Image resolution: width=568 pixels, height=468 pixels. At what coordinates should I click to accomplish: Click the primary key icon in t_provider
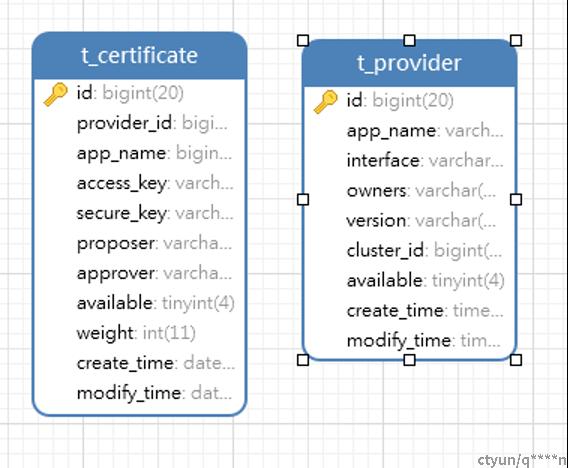pyautogui.click(x=325, y=102)
